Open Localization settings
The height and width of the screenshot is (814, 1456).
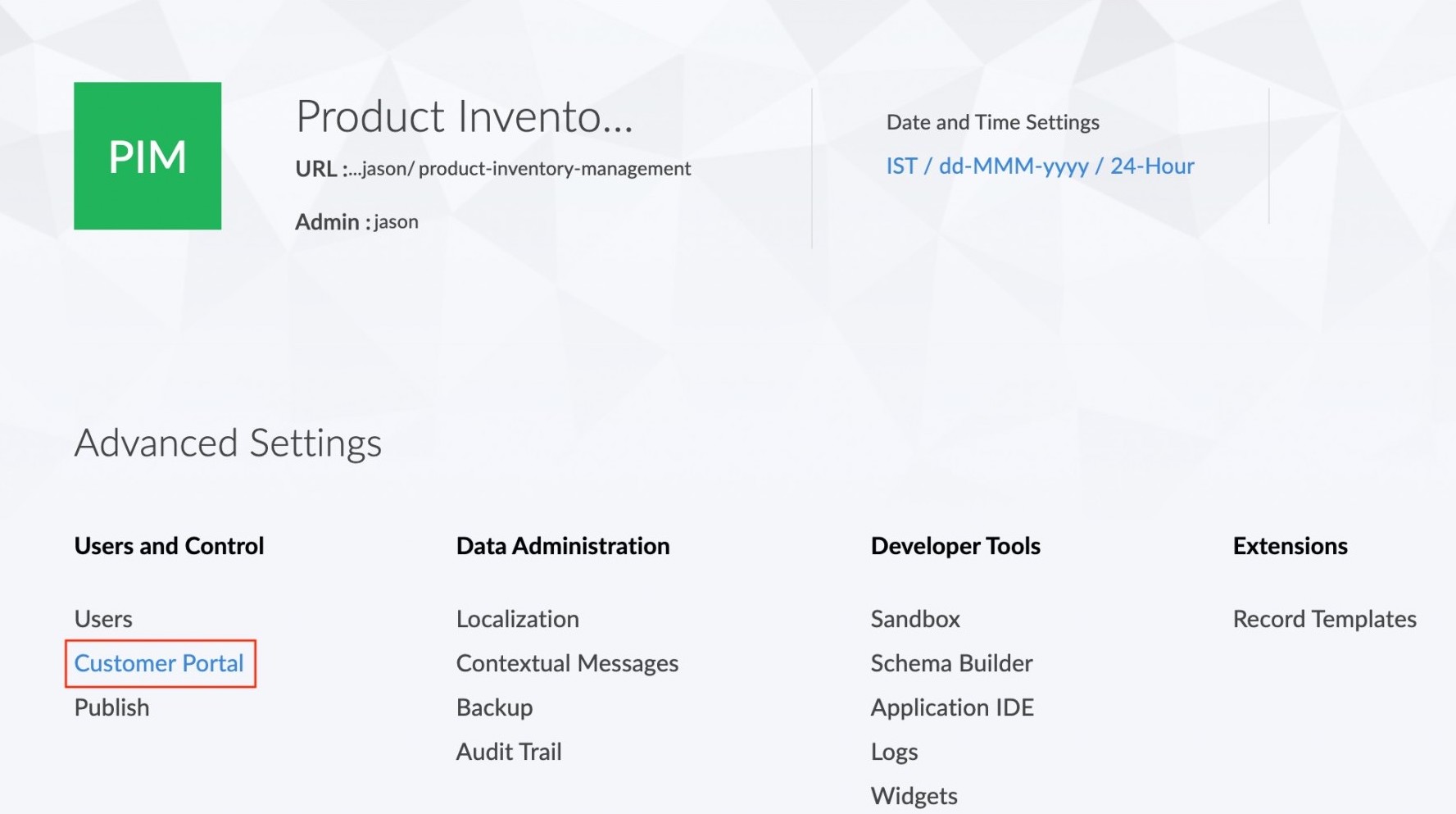coord(518,619)
